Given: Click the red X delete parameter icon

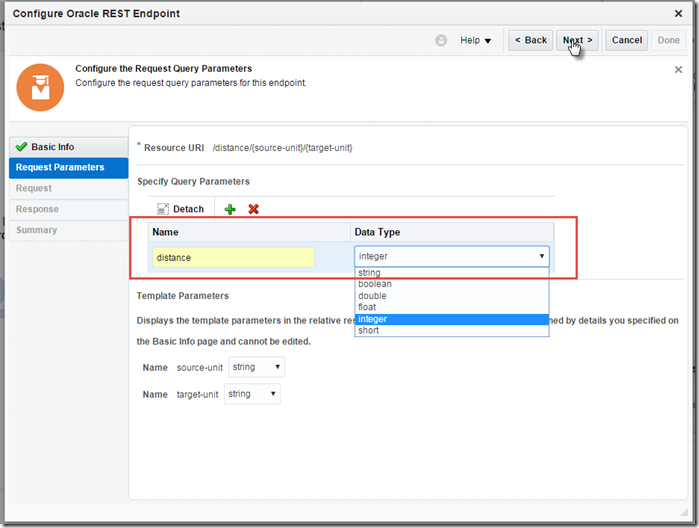Looking at the screenshot, I should pos(253,209).
